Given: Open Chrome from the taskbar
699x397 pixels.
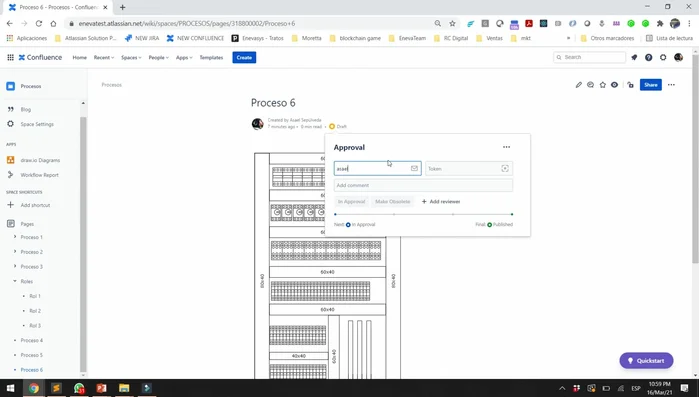Looking at the screenshot, I should [33, 388].
